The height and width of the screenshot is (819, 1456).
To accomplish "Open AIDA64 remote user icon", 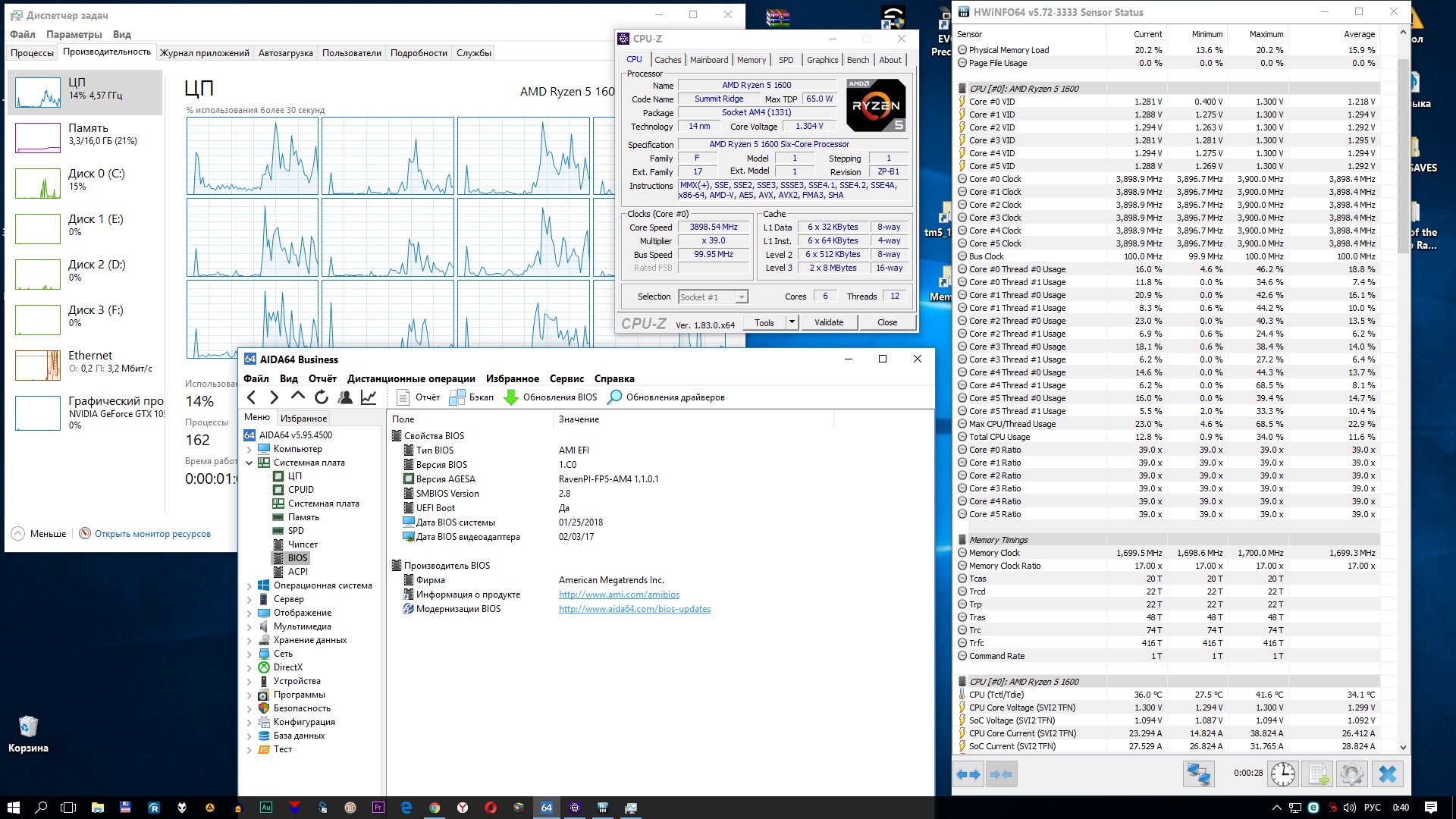I will pos(345,397).
